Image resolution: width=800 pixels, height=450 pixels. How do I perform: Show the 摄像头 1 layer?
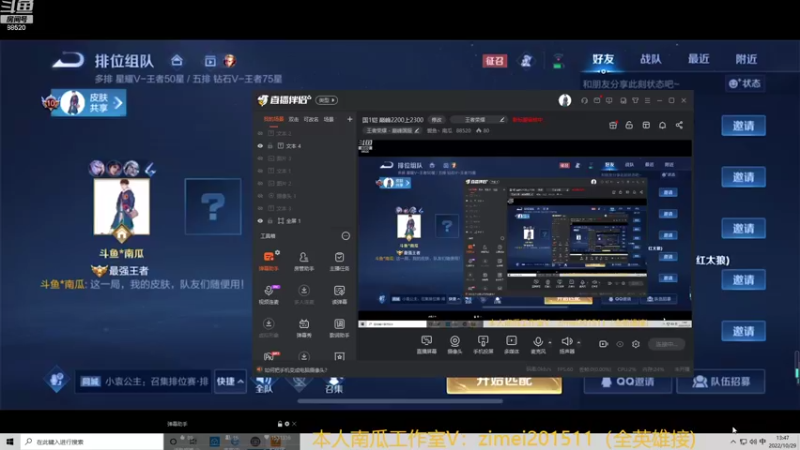pyautogui.click(x=260, y=196)
